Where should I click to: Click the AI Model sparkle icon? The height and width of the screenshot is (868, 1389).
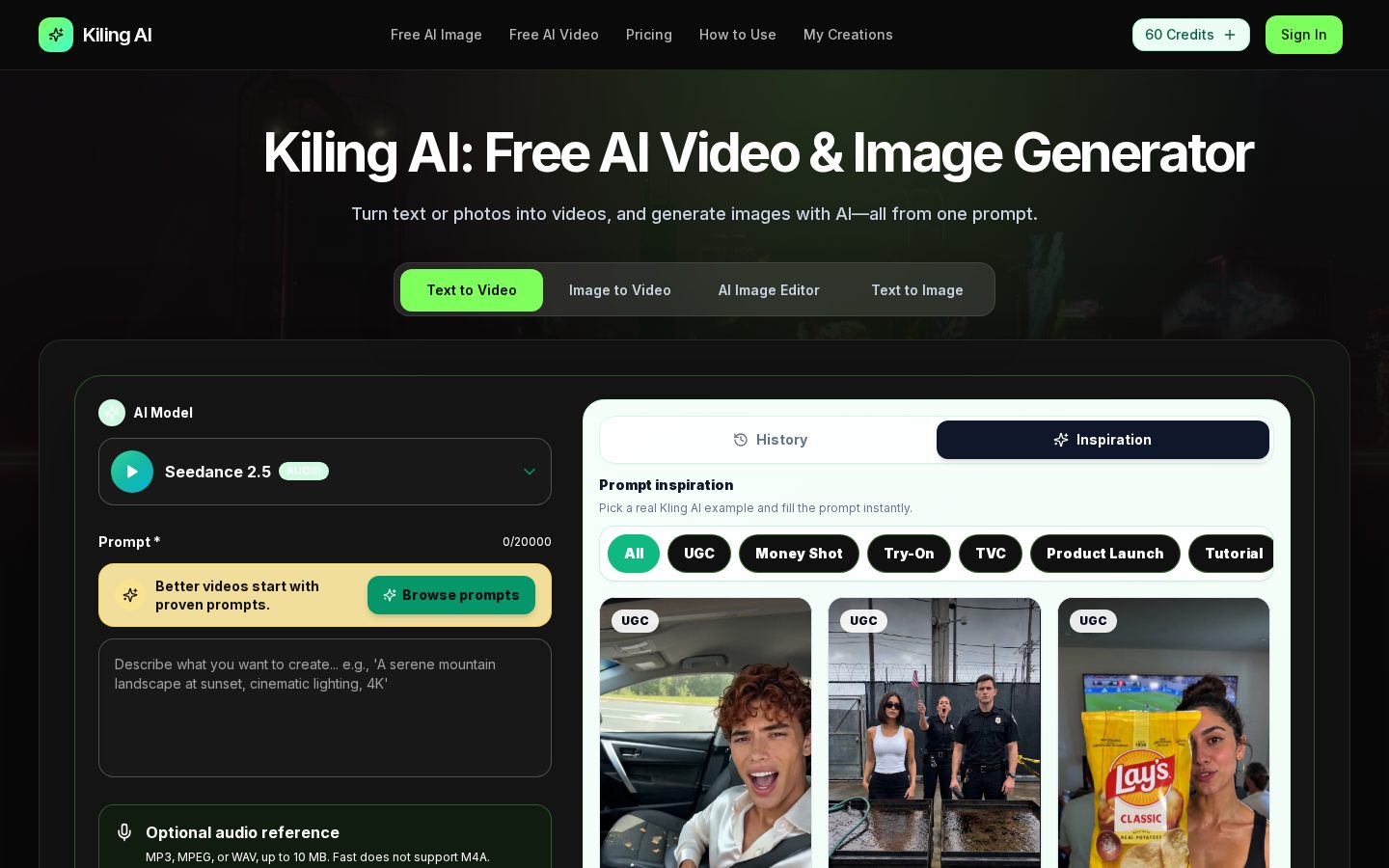112,413
